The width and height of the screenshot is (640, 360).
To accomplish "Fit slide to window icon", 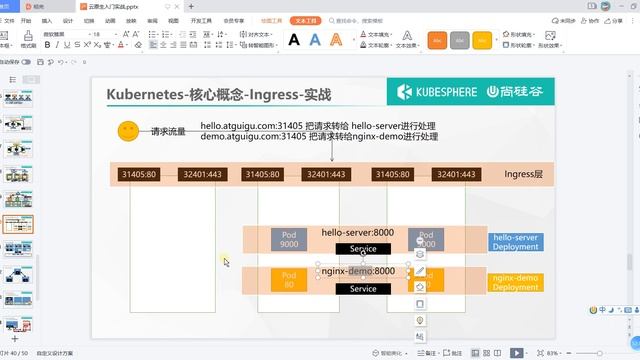I will [540, 353].
